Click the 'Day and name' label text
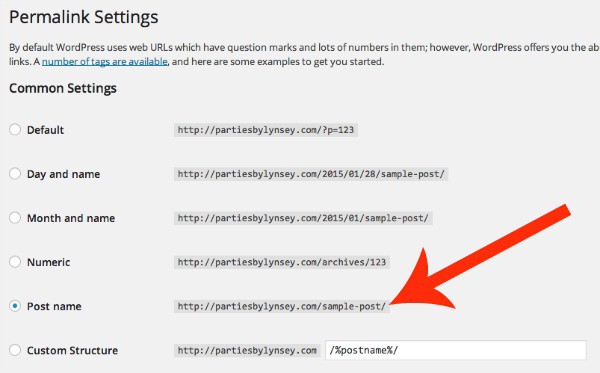This screenshot has height=373, width=600. point(64,174)
